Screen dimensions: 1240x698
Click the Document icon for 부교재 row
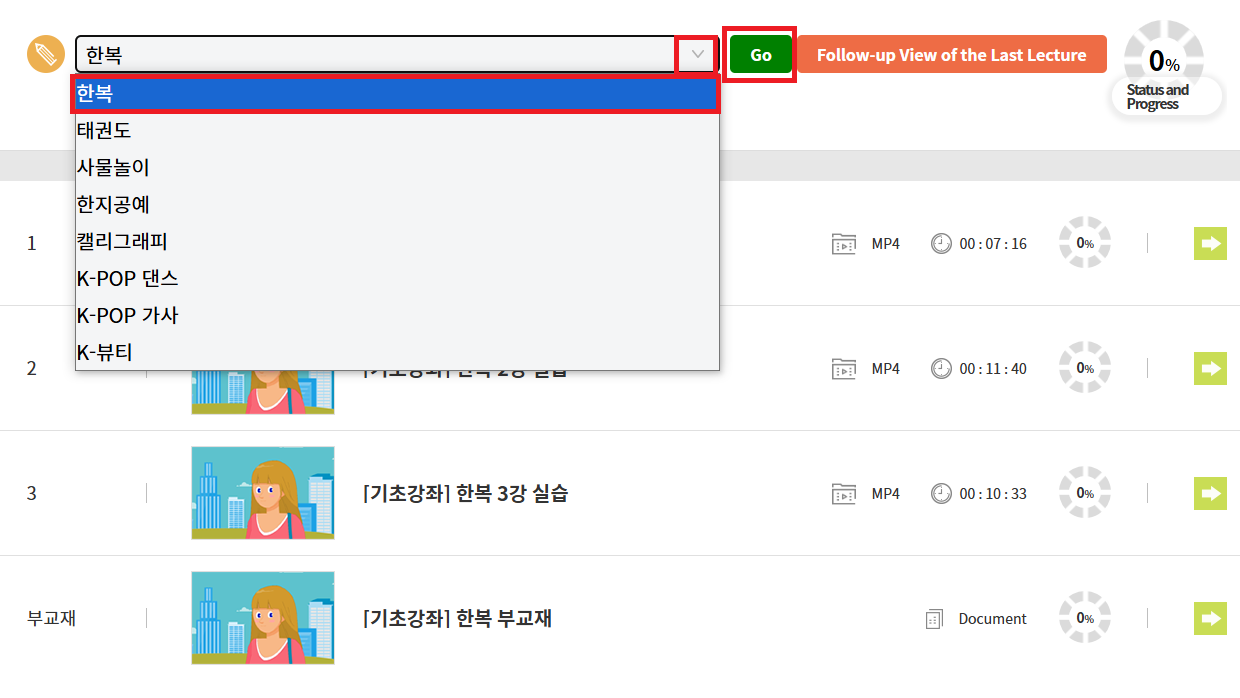(x=935, y=619)
